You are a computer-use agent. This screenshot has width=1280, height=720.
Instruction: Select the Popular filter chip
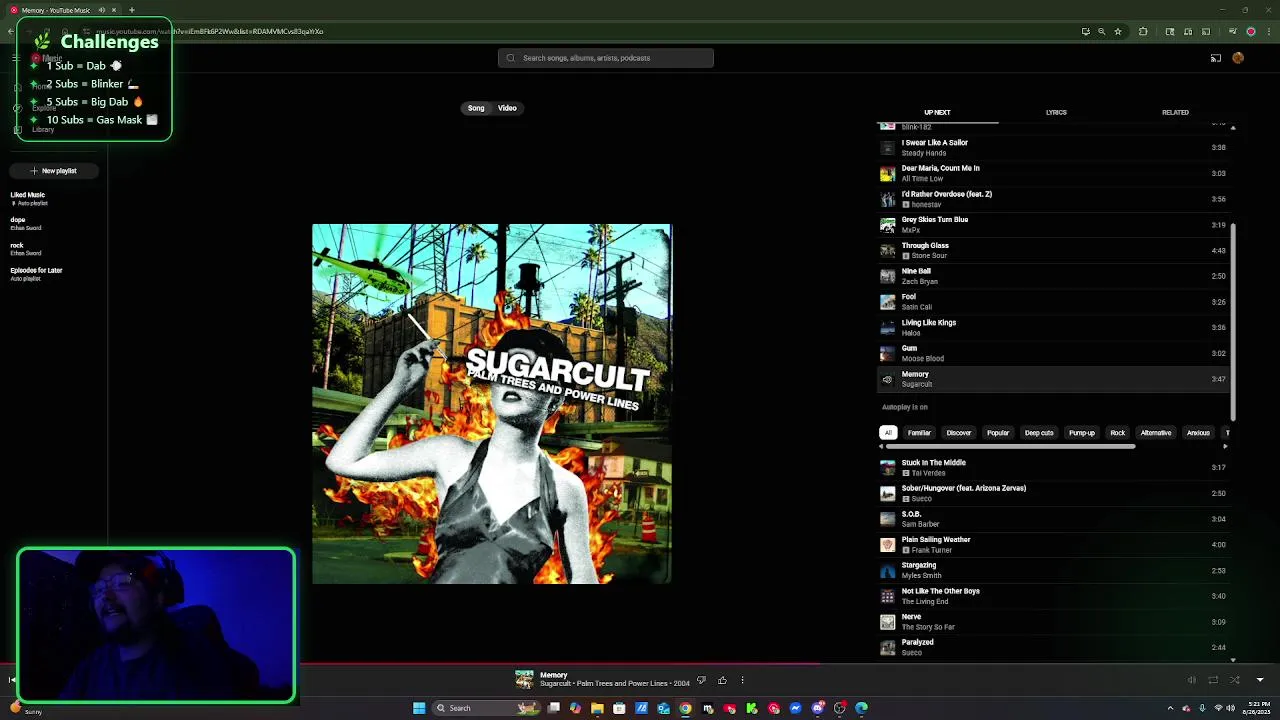(998, 433)
